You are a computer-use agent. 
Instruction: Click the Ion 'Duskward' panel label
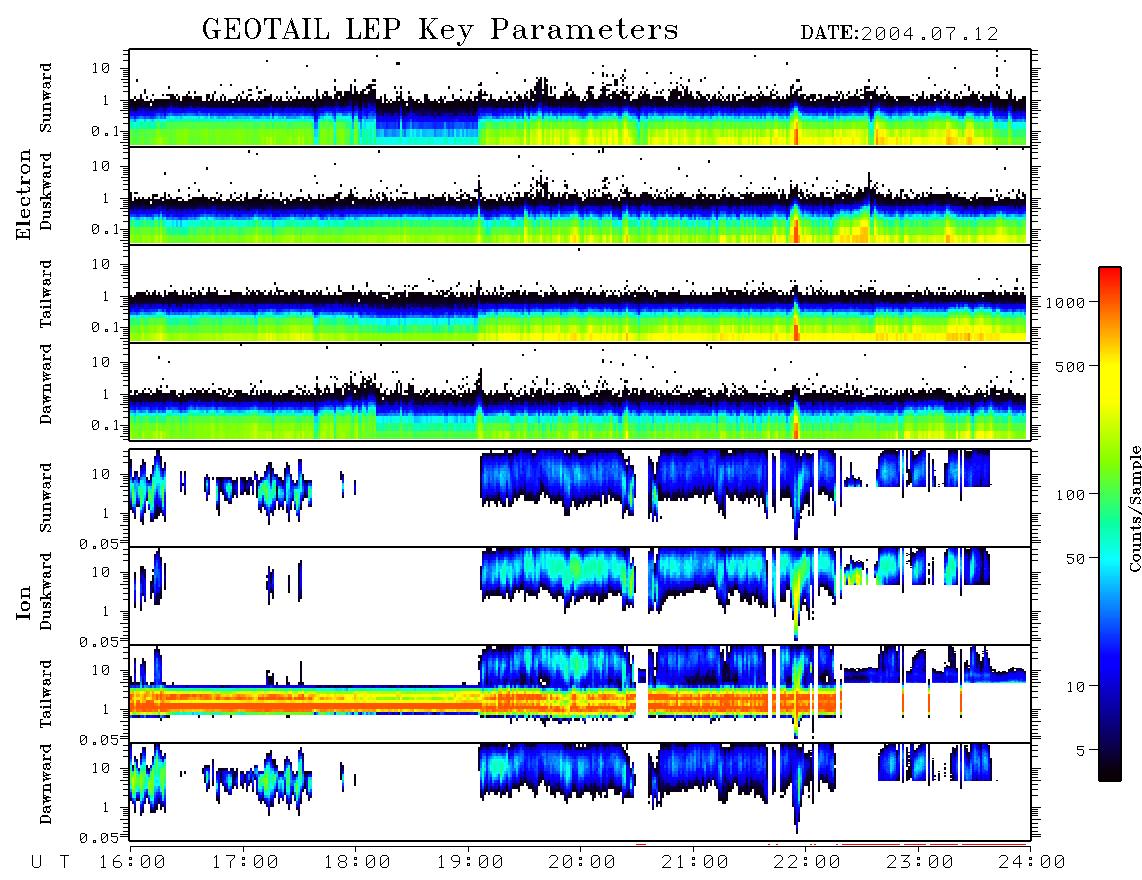(x=46, y=591)
